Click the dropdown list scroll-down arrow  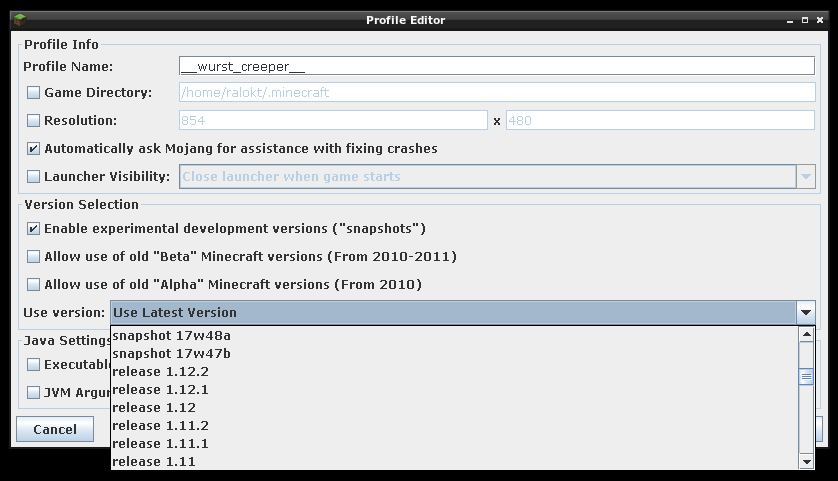[806, 461]
